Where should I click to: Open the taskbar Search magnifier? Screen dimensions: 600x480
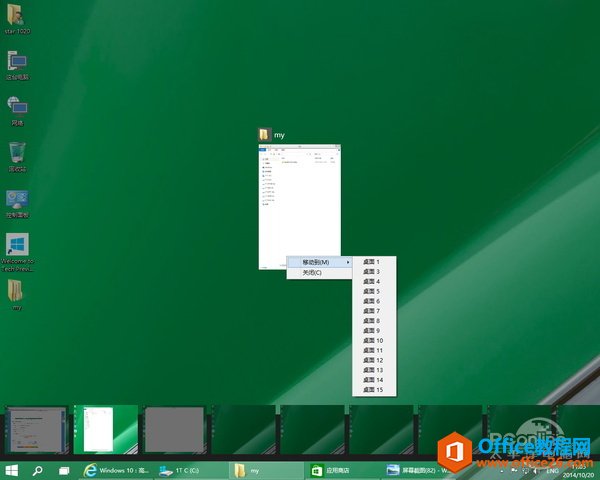(38, 470)
